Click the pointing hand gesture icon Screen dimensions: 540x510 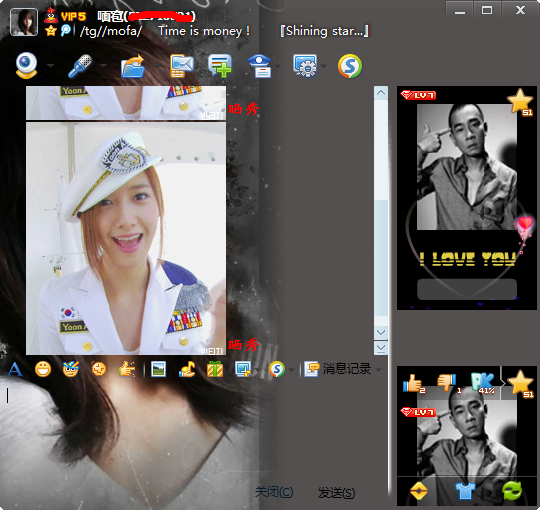tap(127, 370)
